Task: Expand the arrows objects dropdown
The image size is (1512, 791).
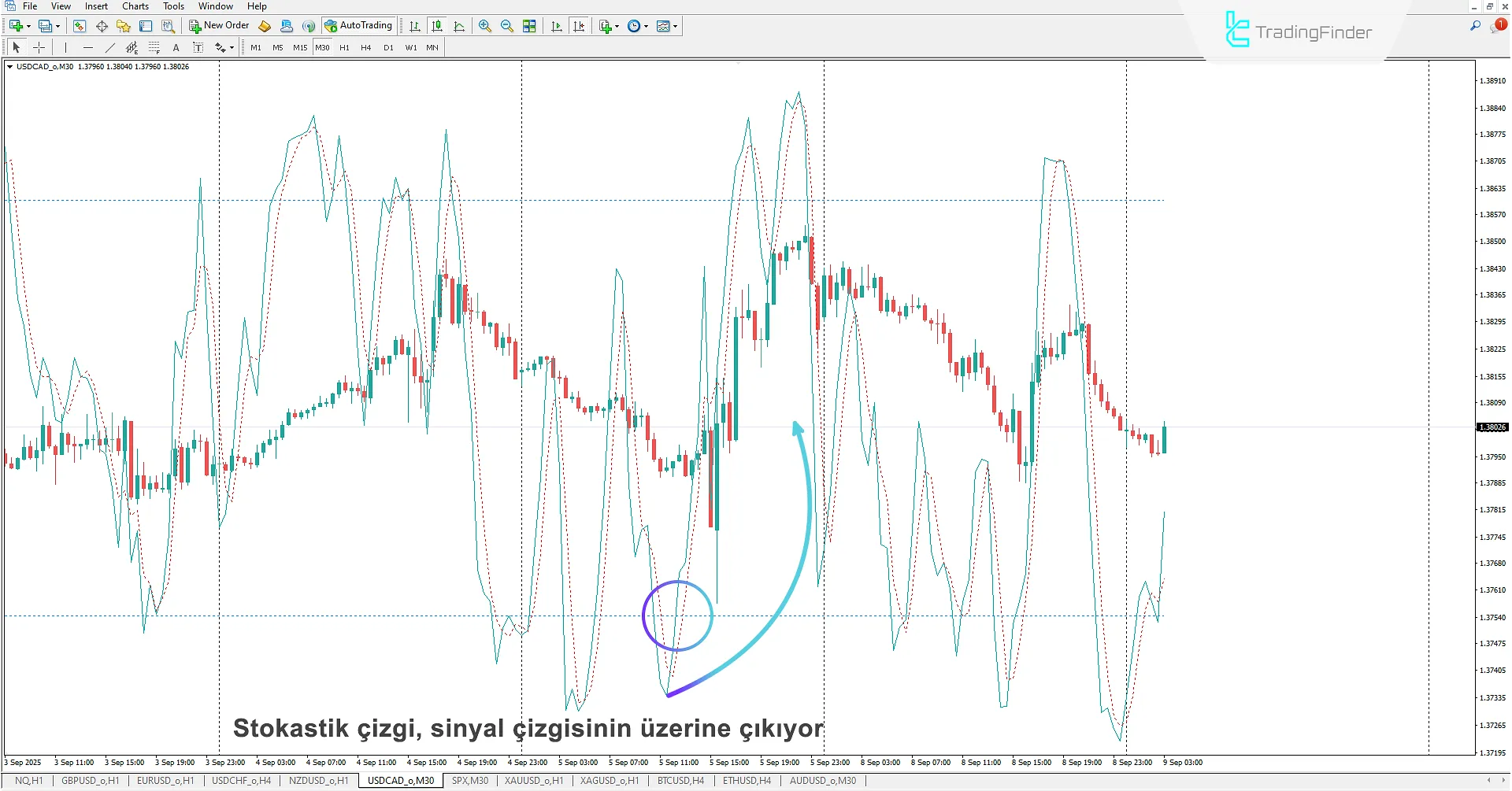Action: pyautogui.click(x=232, y=48)
